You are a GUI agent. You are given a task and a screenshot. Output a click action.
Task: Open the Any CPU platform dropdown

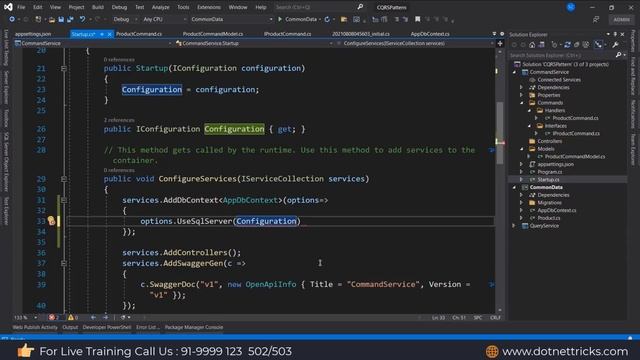click(164, 19)
